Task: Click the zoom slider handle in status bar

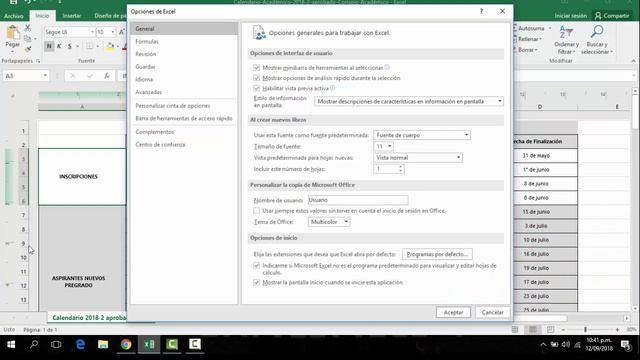Action: point(585,329)
